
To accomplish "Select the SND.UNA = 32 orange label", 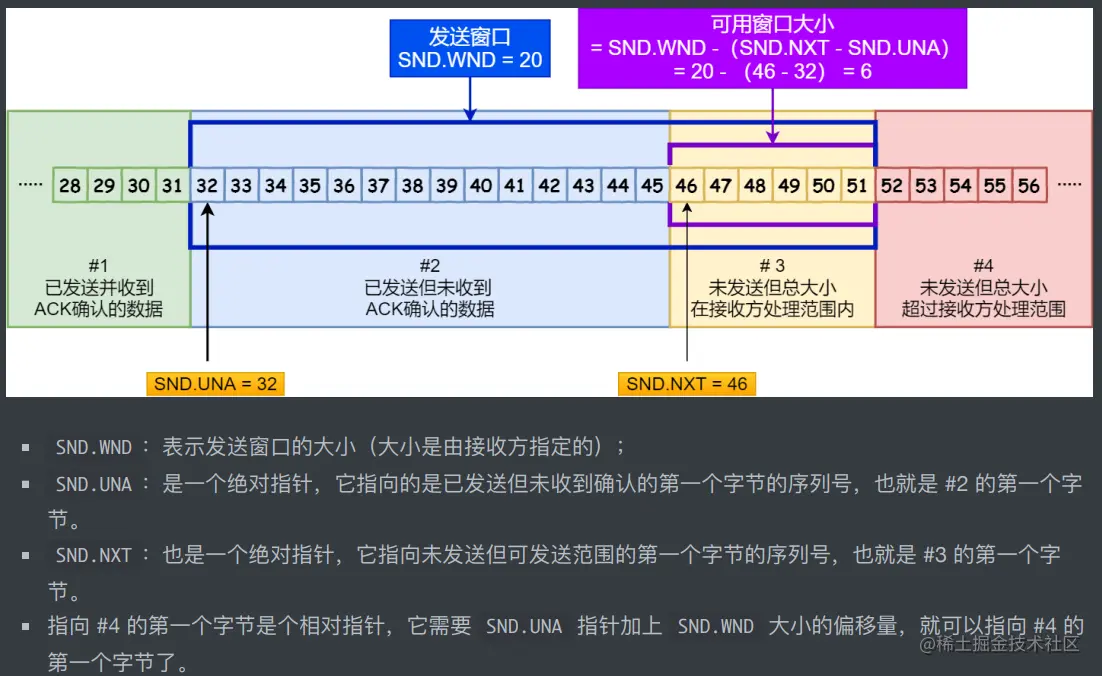I will 215,383.
